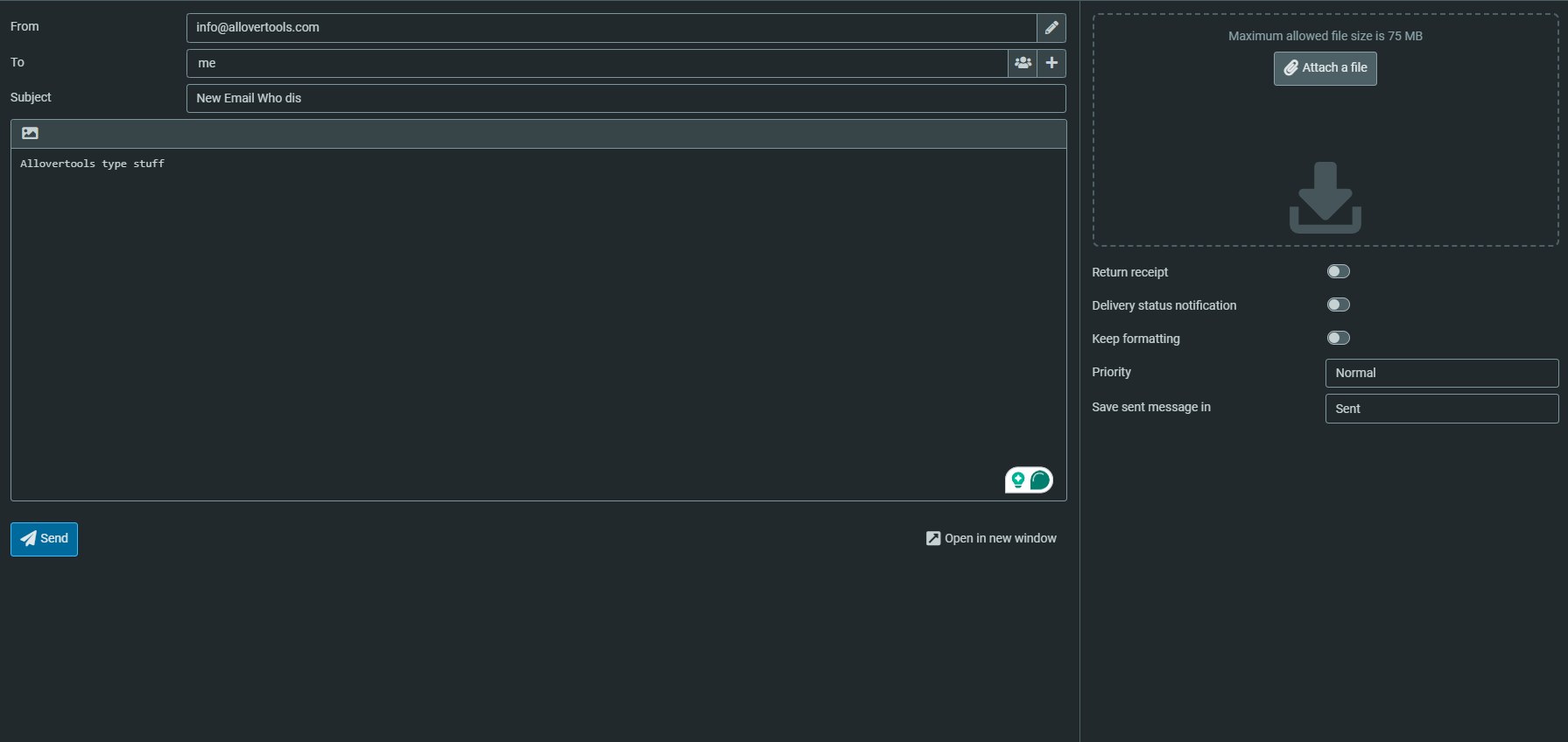Click the 'Priority' label
This screenshot has height=742, width=1568.
[x=1111, y=372]
